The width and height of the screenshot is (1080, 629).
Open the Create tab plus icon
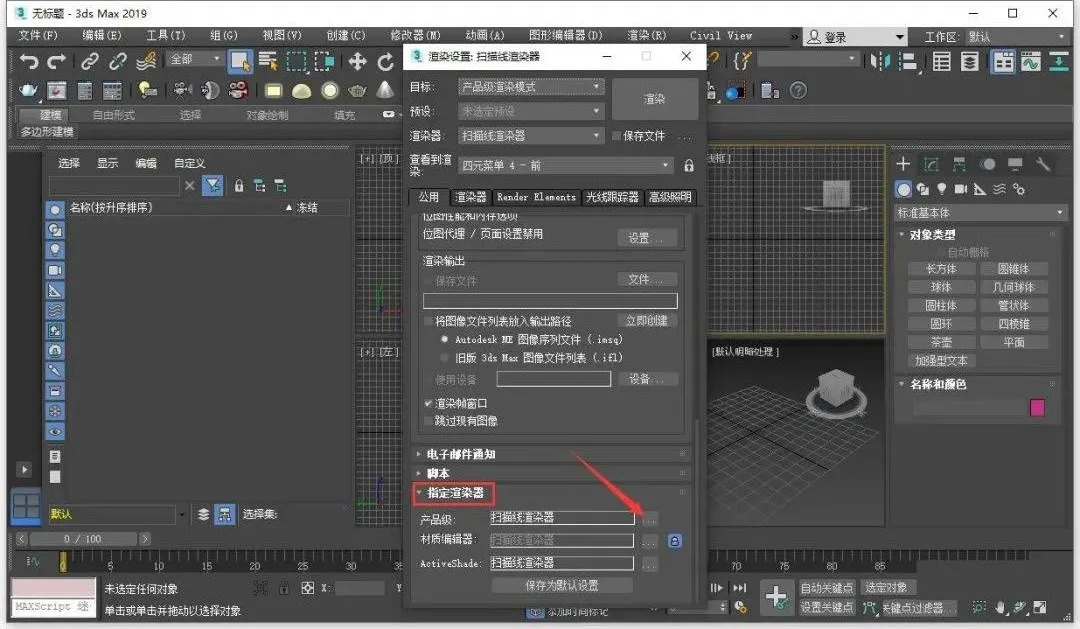pyautogui.click(x=903, y=163)
